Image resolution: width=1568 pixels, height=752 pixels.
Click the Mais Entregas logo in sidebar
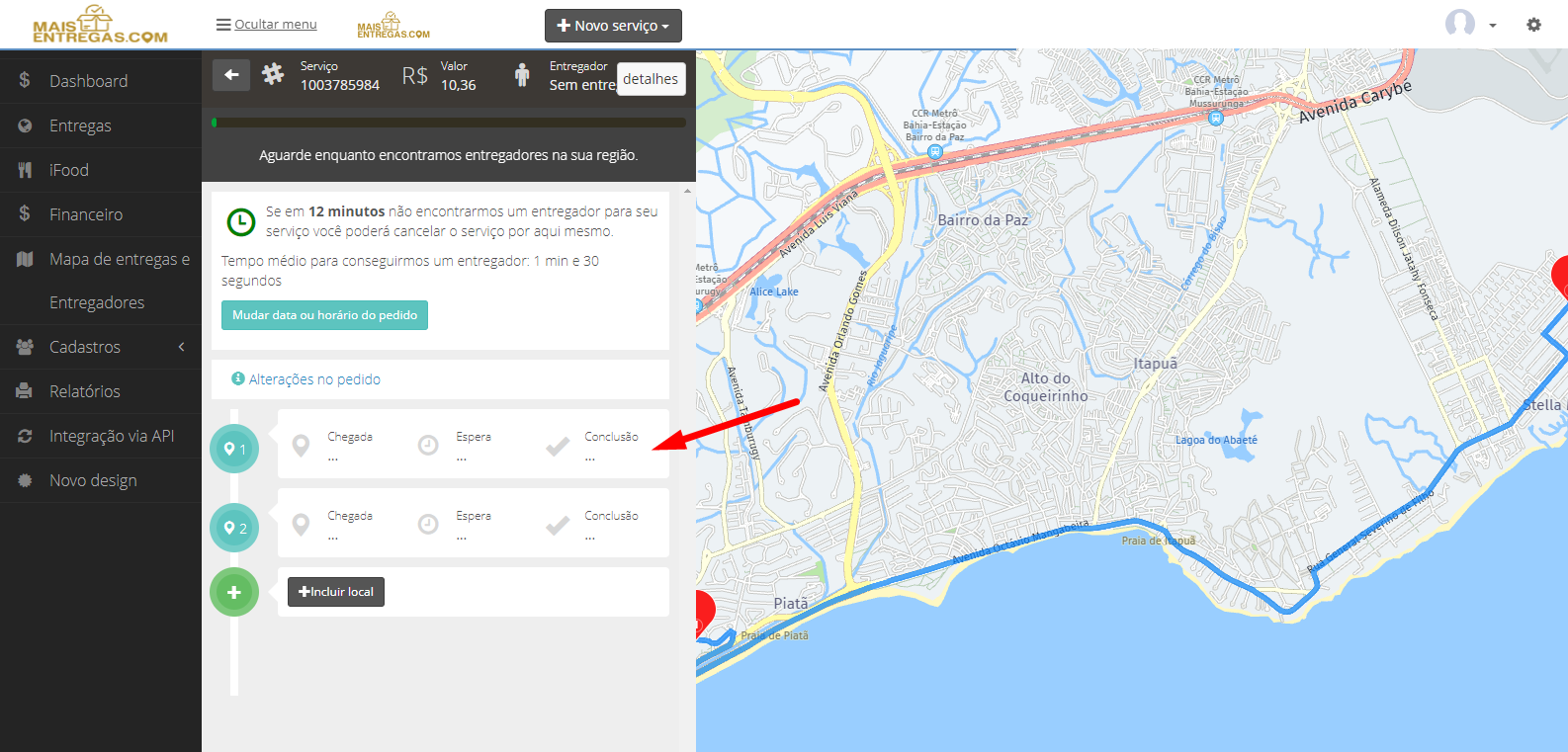click(100, 25)
